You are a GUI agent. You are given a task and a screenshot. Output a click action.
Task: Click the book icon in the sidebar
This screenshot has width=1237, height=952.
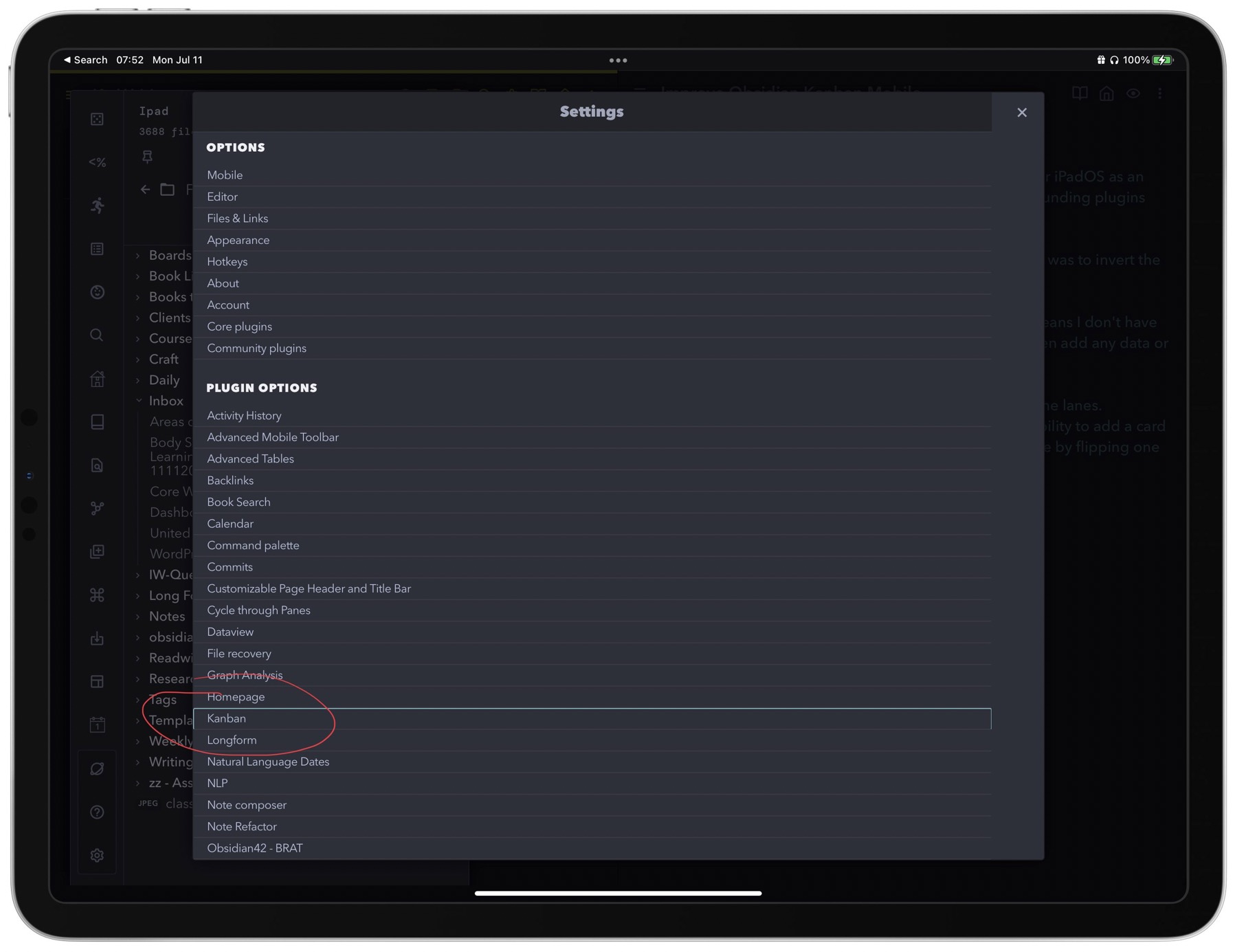[98, 422]
